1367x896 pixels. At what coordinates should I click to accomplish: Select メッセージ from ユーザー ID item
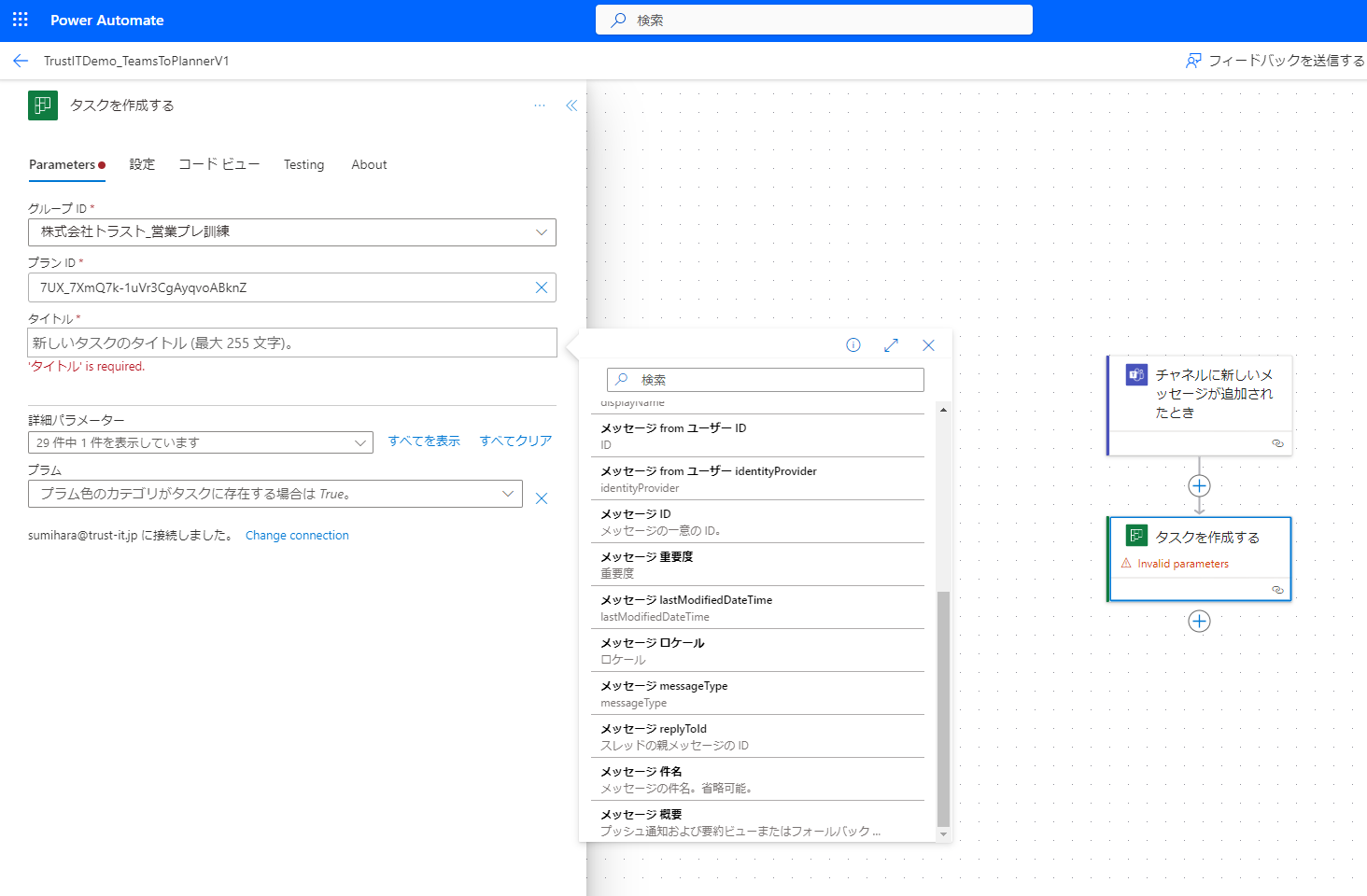757,436
